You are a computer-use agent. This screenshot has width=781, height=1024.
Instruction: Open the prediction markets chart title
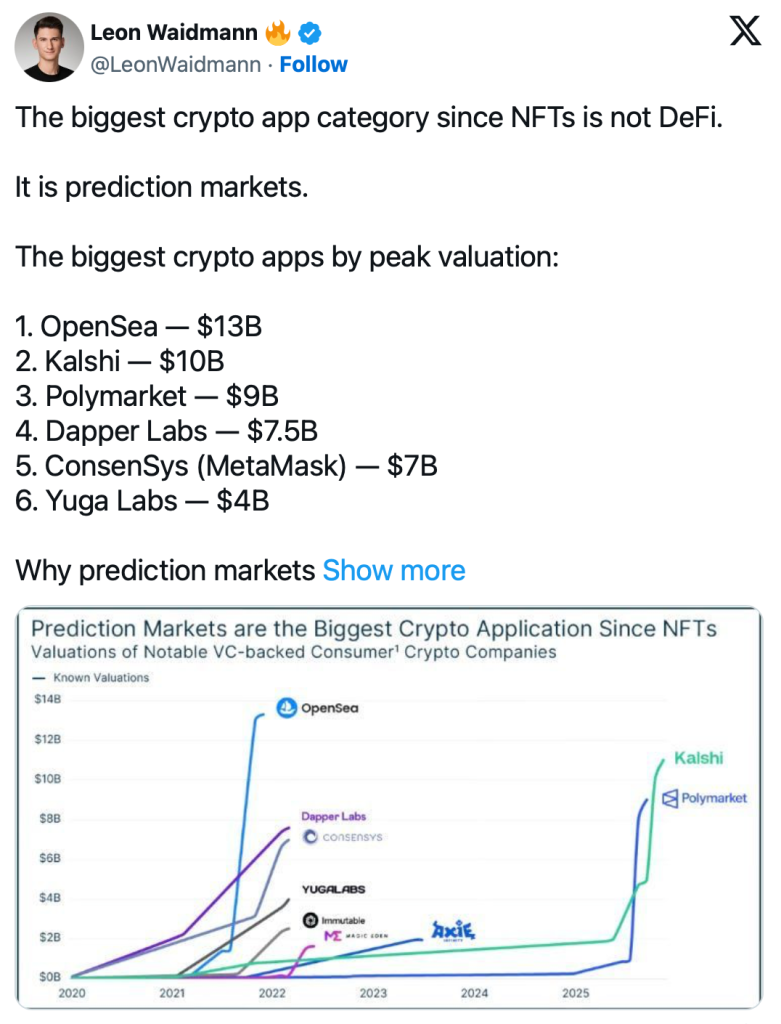[x=374, y=629]
